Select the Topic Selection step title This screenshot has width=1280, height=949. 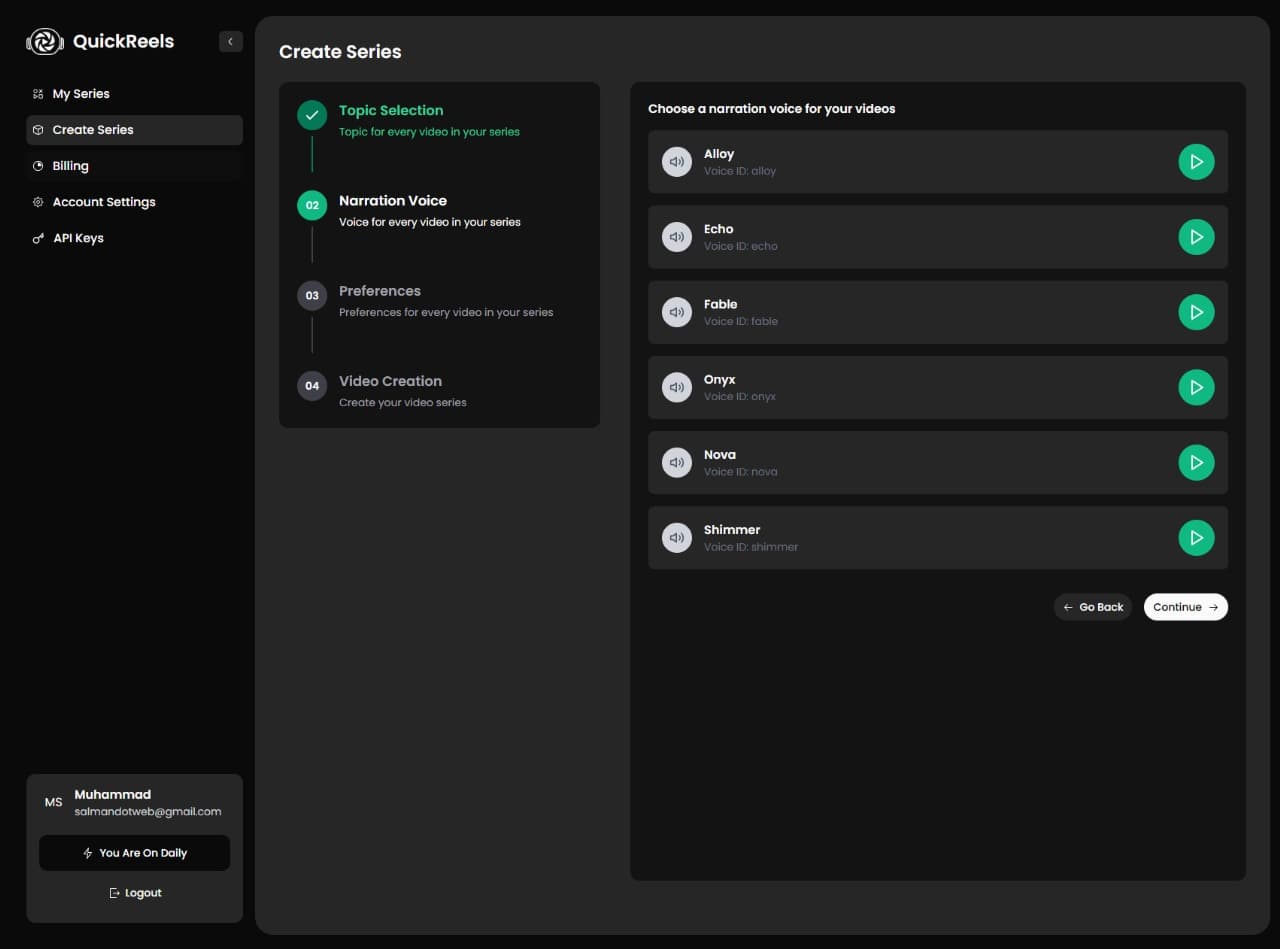tap(391, 110)
